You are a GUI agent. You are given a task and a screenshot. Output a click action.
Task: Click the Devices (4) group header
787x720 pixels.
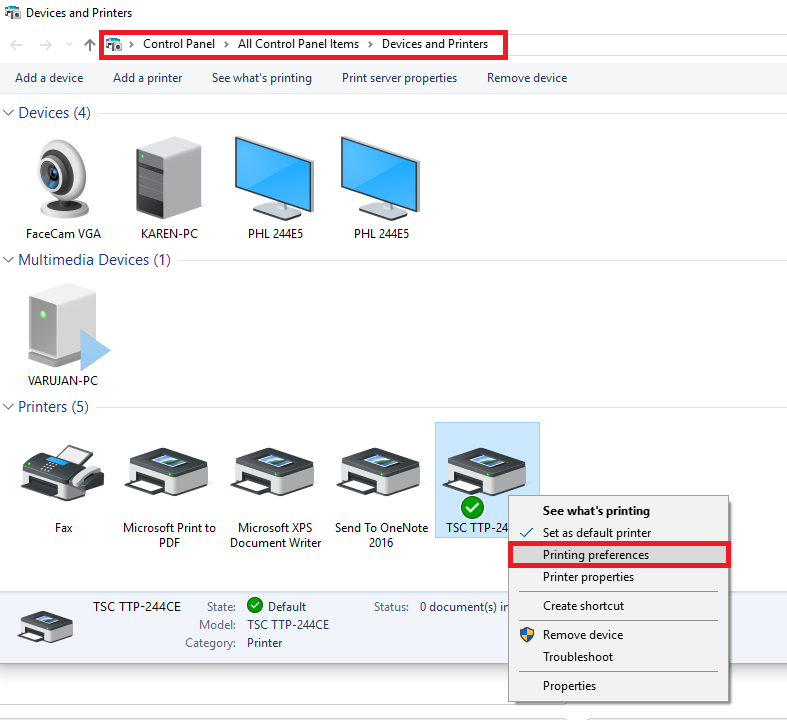pos(55,113)
